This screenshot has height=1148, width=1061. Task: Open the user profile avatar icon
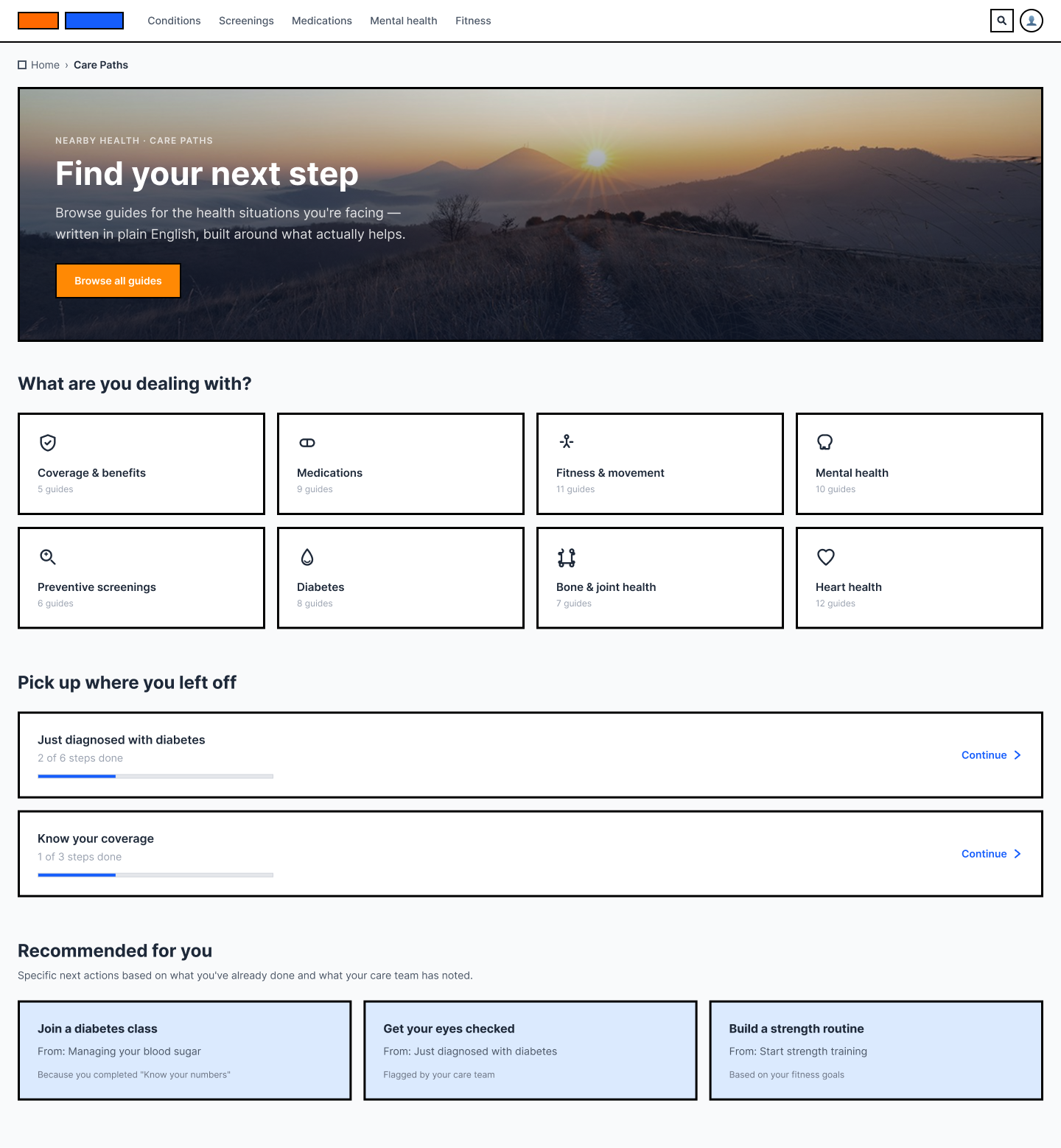point(1032,21)
